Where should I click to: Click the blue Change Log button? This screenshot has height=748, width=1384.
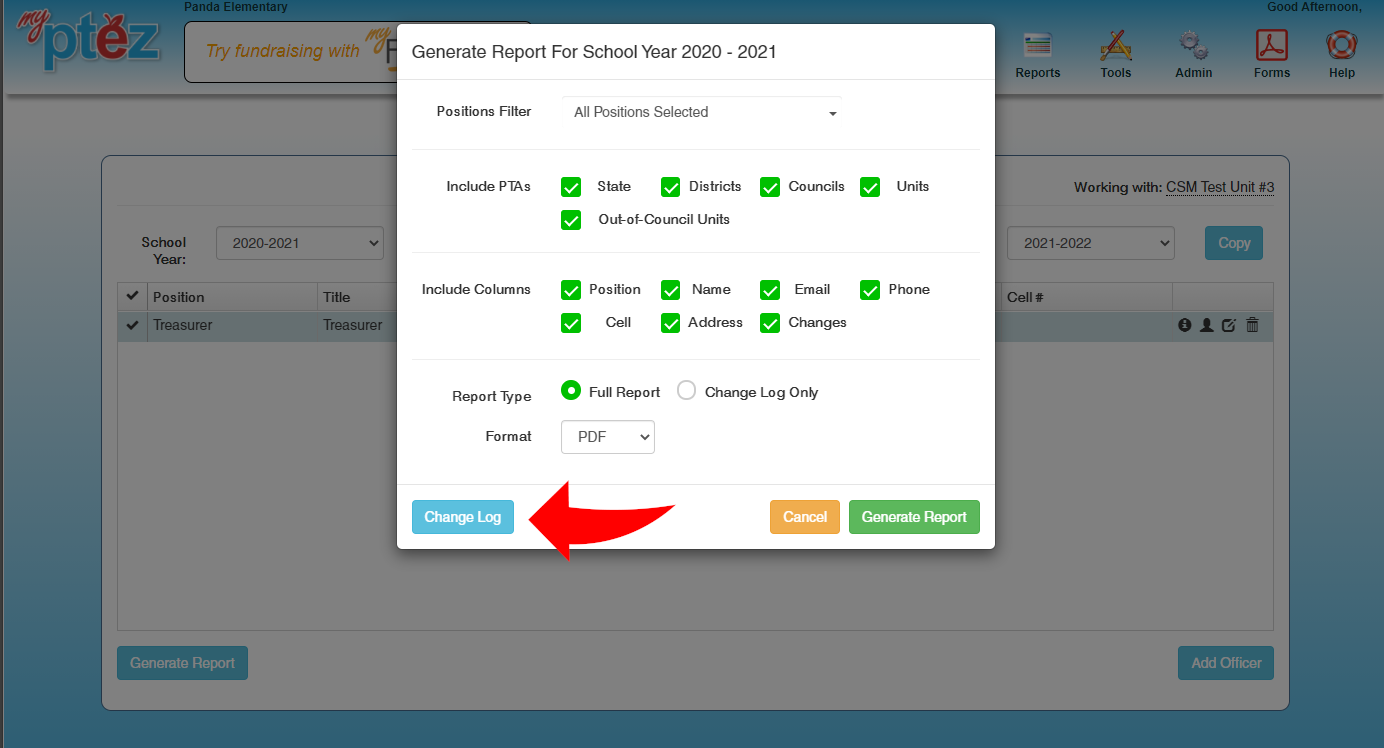click(463, 517)
